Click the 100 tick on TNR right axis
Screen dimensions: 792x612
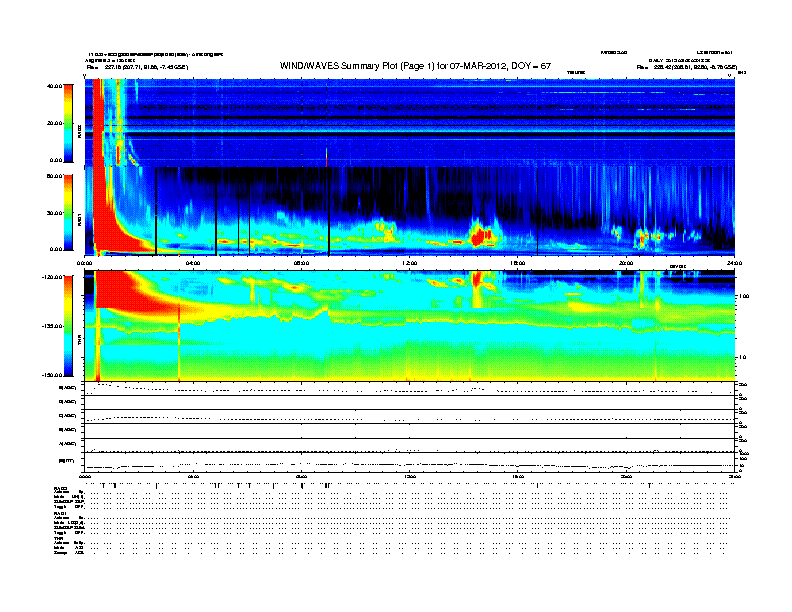pos(744,296)
